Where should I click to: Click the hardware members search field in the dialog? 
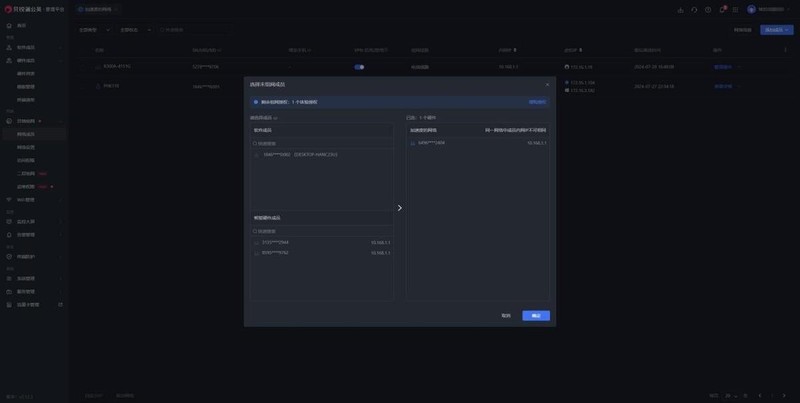point(321,231)
